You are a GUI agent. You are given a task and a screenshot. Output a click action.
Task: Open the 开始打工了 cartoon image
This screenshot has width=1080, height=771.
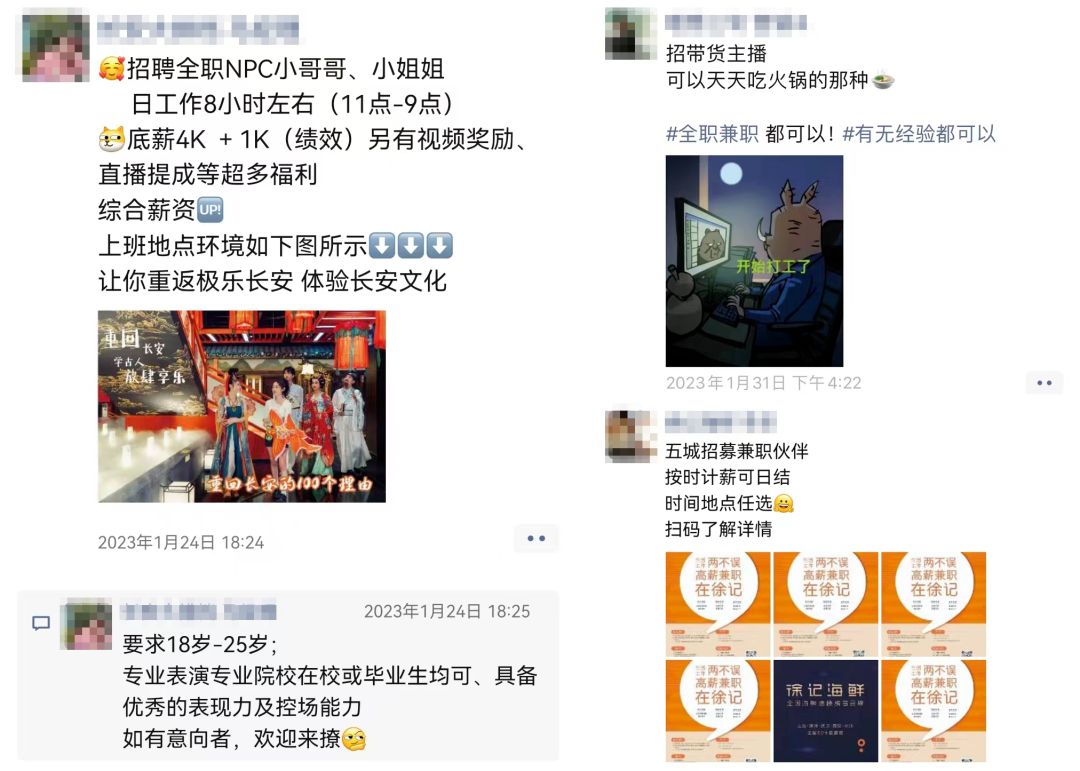click(x=754, y=261)
